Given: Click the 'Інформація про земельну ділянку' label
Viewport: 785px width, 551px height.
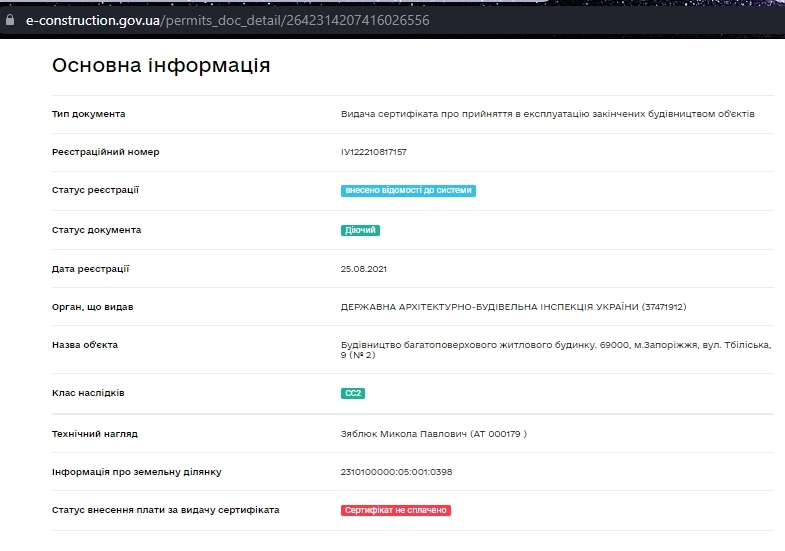Looking at the screenshot, I should (137, 472).
